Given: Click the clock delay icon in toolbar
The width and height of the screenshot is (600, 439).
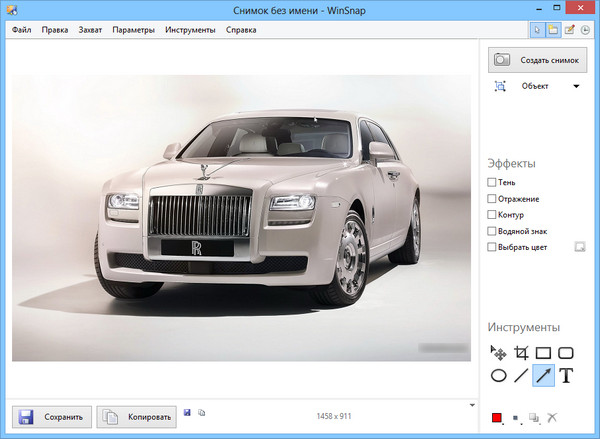Looking at the screenshot, I should 585,30.
